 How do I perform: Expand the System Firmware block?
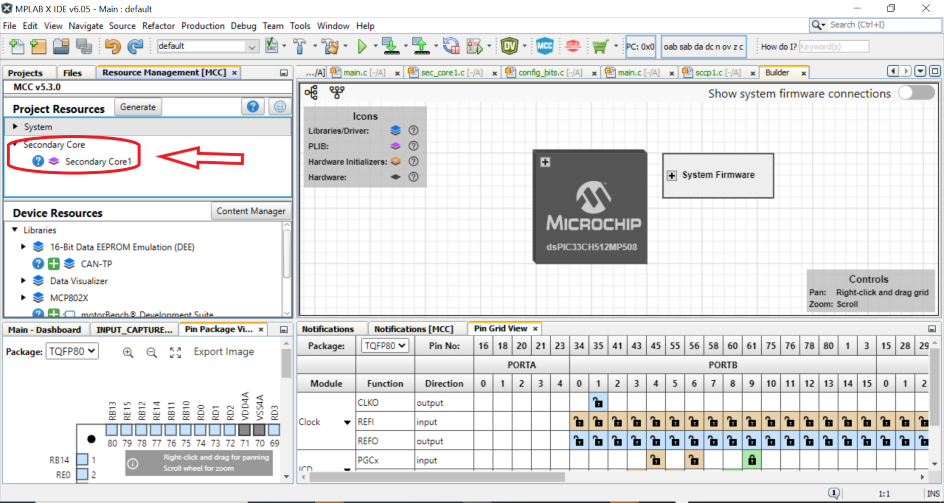(672, 175)
